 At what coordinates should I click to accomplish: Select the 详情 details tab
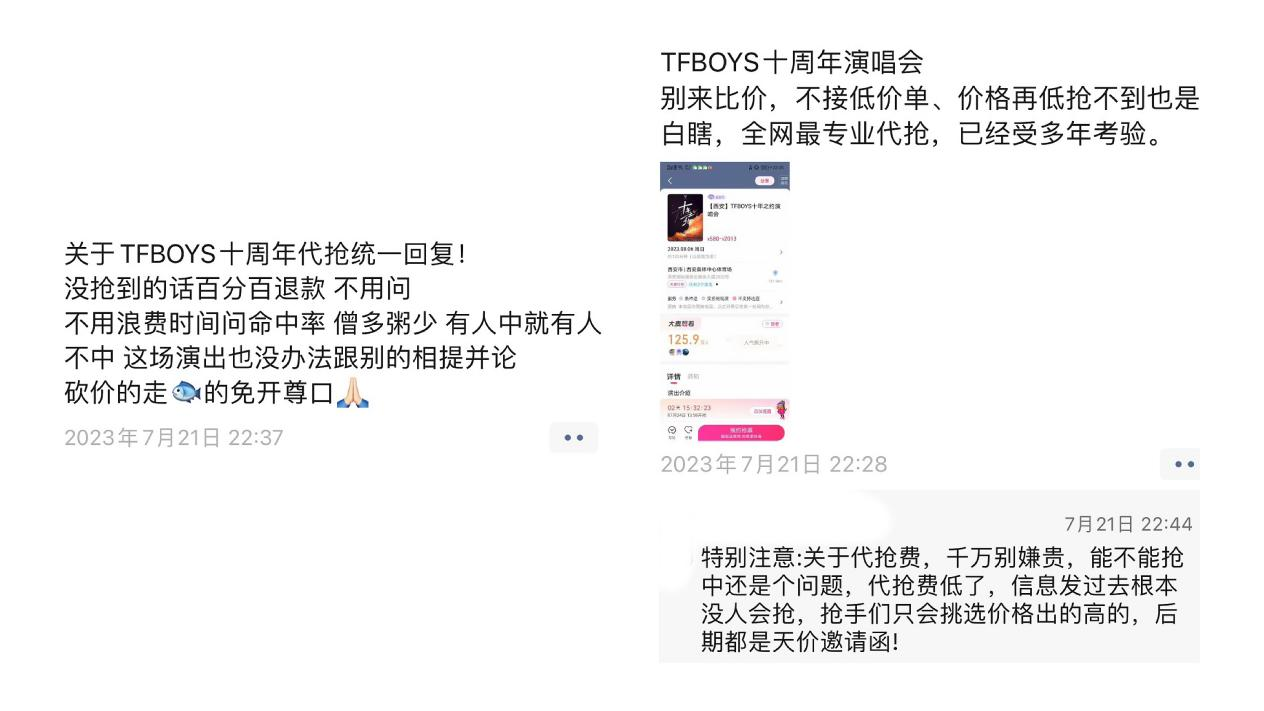674,376
